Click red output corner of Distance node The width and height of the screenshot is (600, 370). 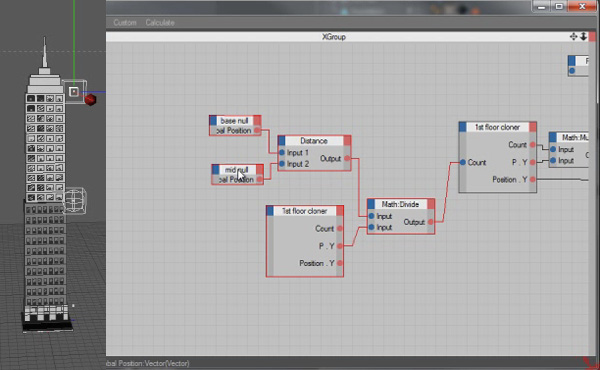[x=347, y=140]
